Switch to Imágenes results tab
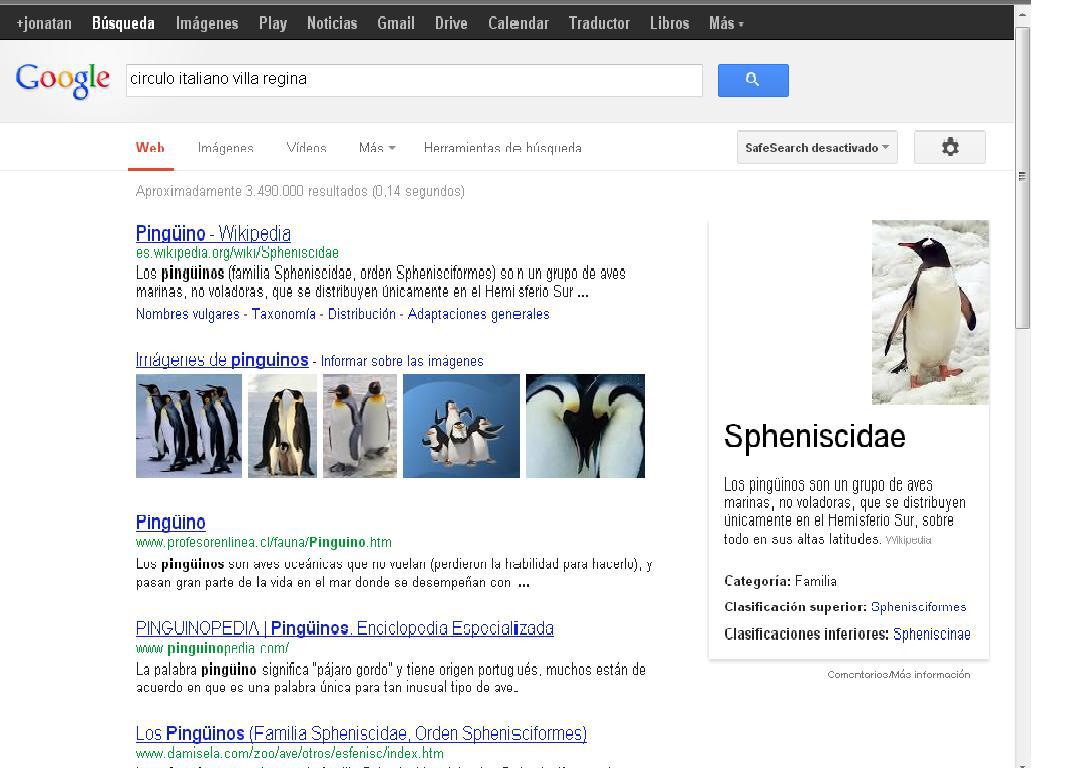Viewport: 1085px width, 768px height. (226, 147)
